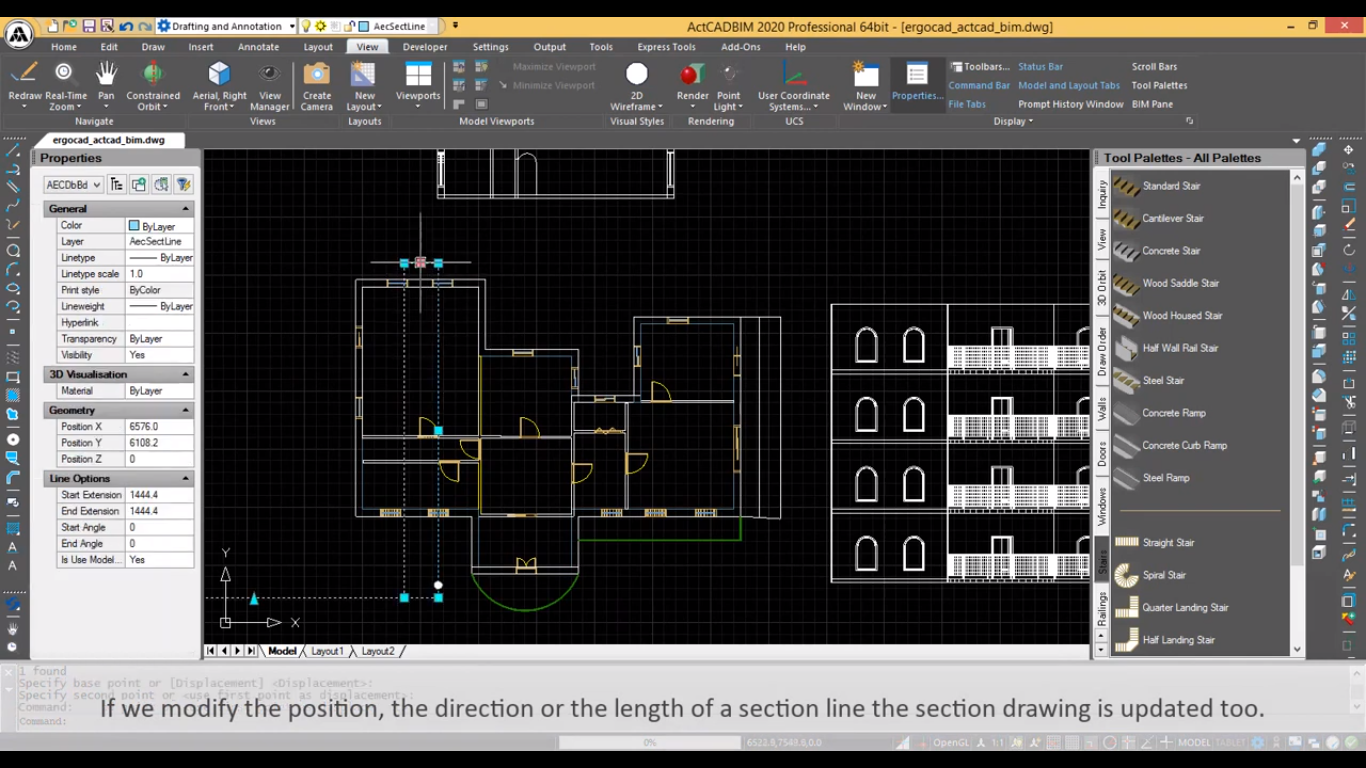Click the Linetype scale value 1.0
Viewport: 1366px width, 768px height.
[x=159, y=274]
